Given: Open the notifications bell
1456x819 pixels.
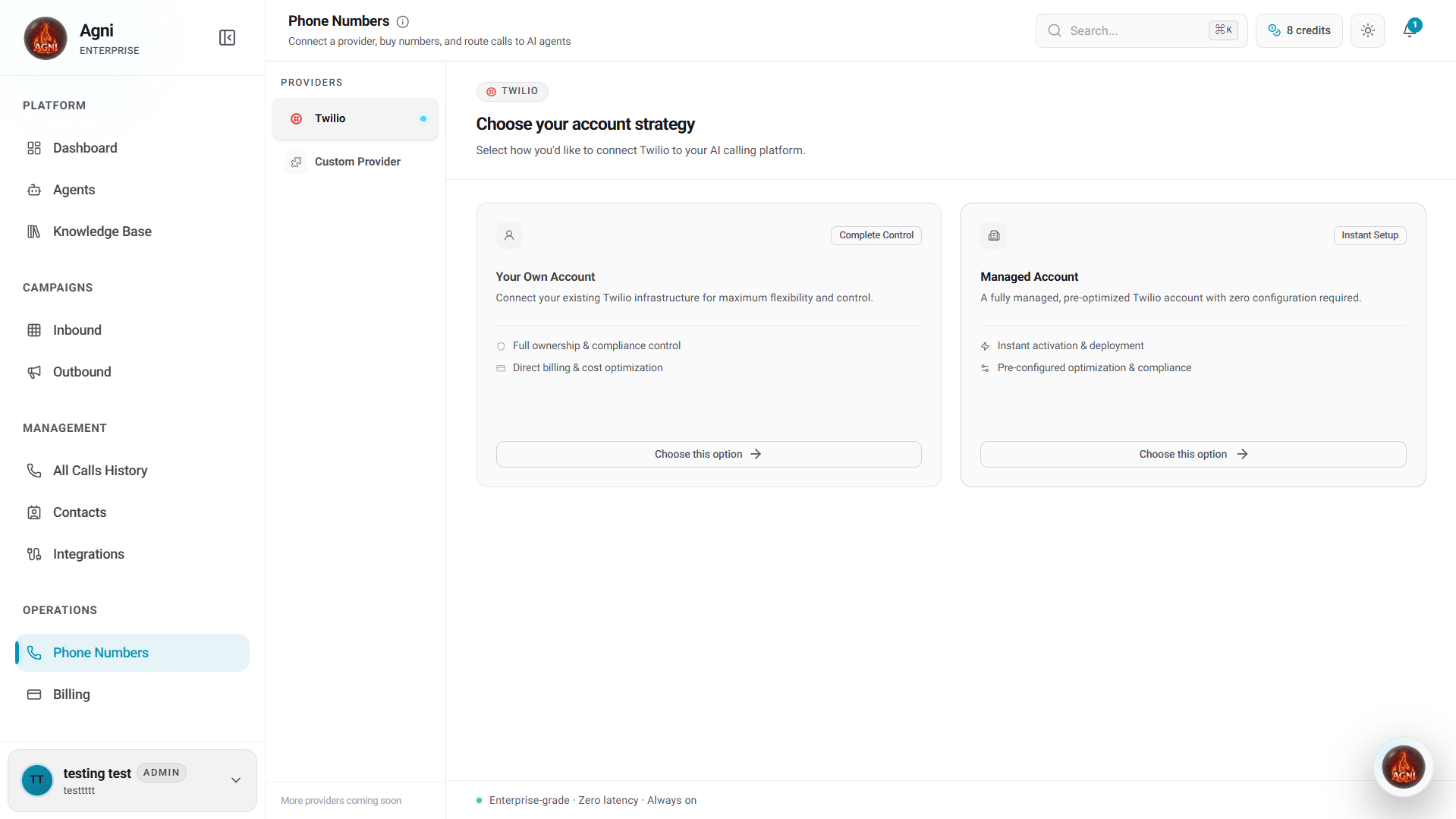Looking at the screenshot, I should point(1410,30).
